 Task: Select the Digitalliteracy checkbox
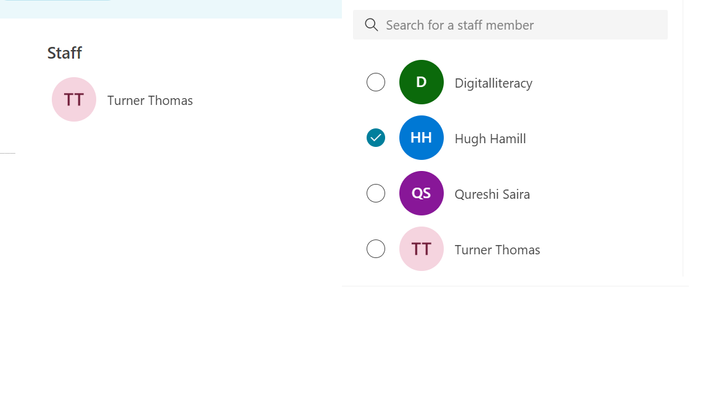(376, 82)
